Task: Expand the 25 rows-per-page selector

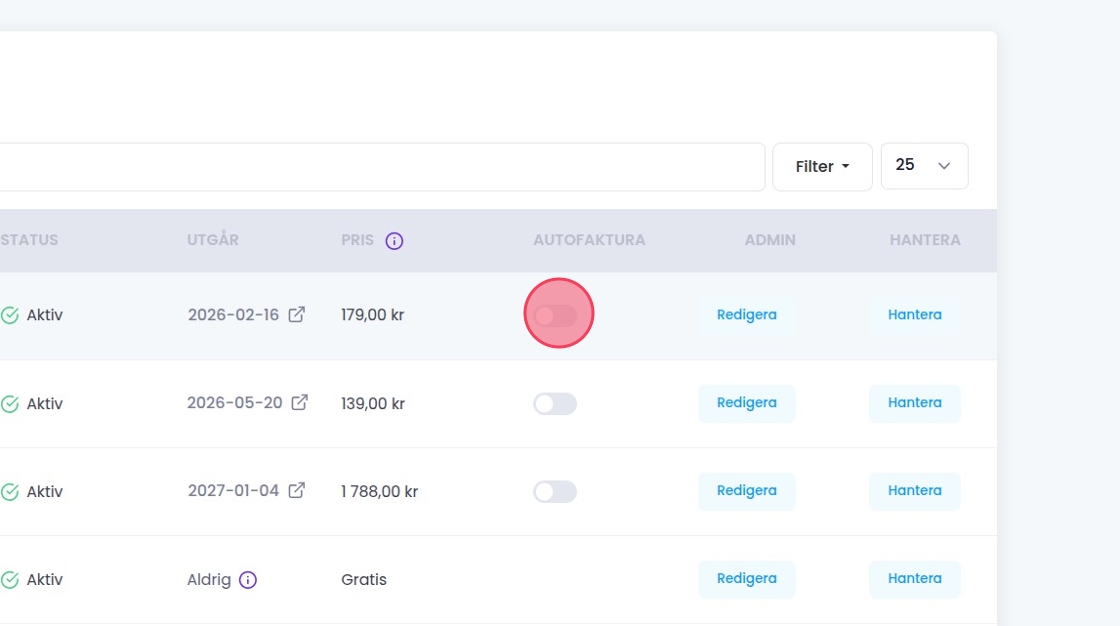Action: (924, 166)
